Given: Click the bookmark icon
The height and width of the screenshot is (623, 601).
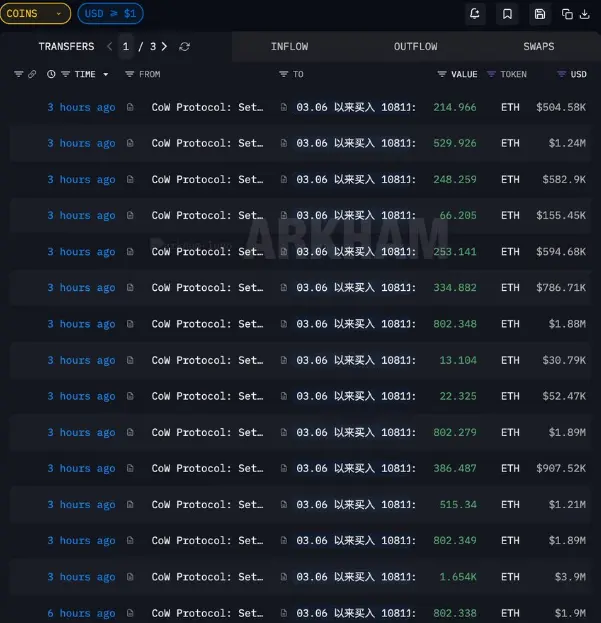Looking at the screenshot, I should click(507, 14).
